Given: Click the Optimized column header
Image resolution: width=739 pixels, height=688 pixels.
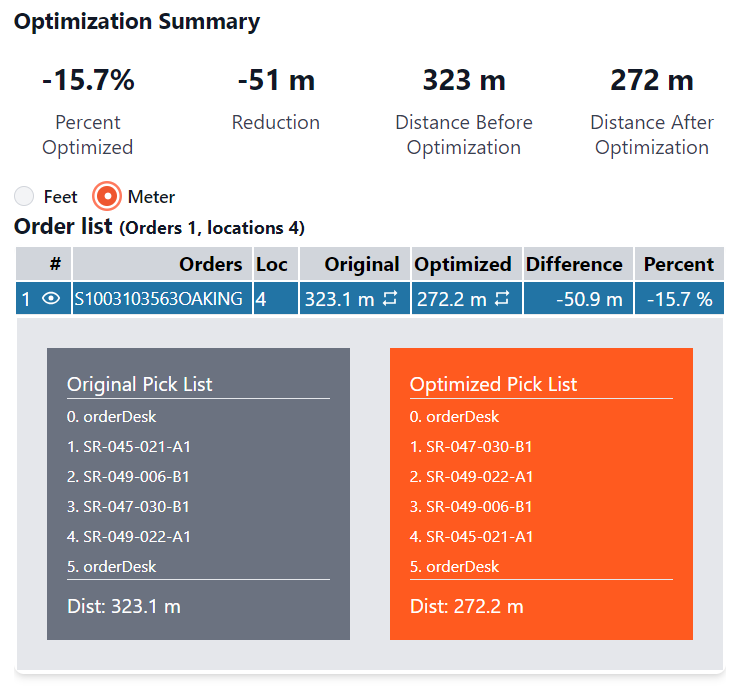Looking at the screenshot, I should [463, 264].
